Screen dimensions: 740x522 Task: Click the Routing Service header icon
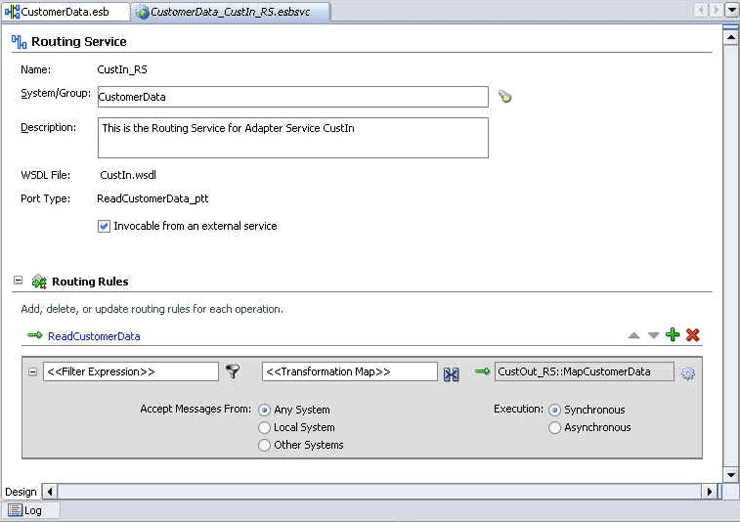pos(19,42)
